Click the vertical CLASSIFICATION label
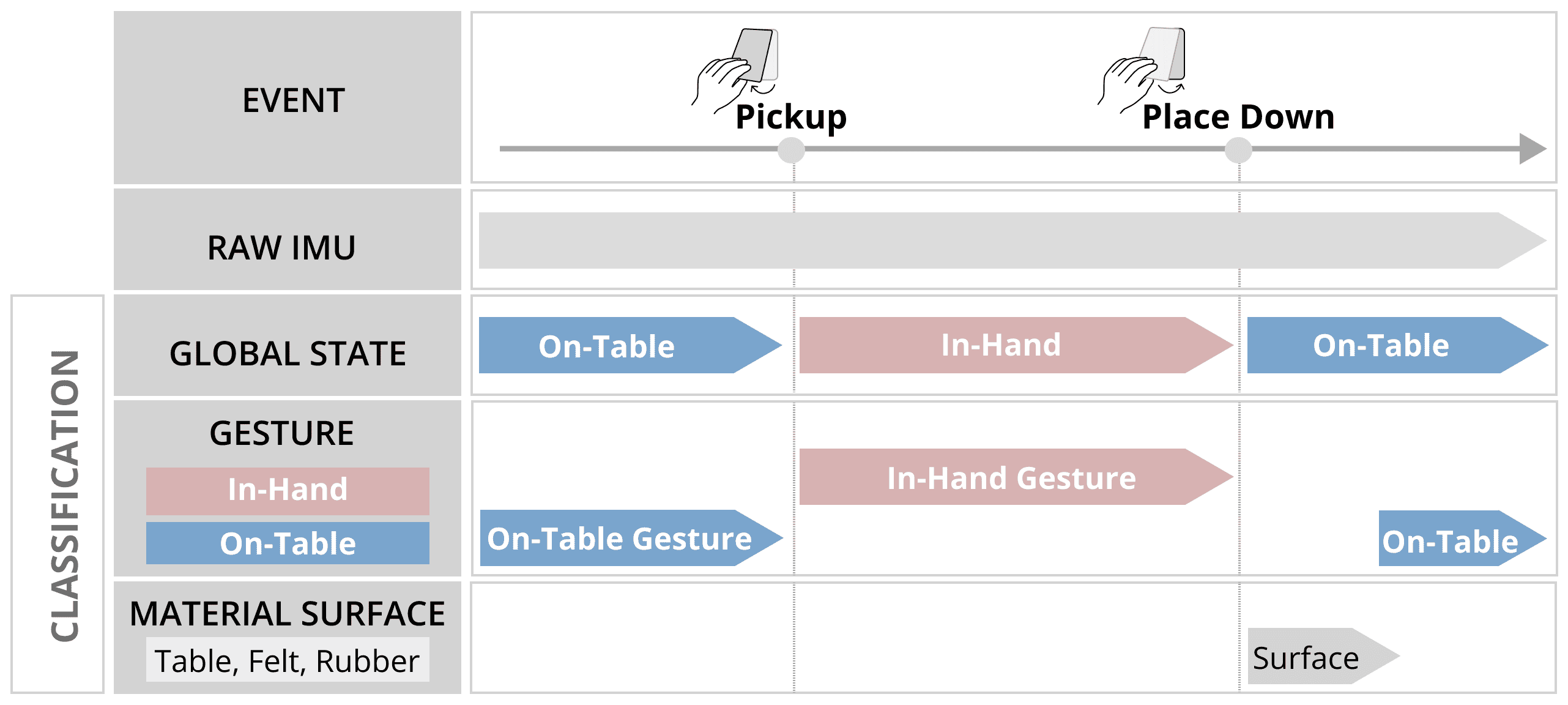 pyautogui.click(x=64, y=496)
